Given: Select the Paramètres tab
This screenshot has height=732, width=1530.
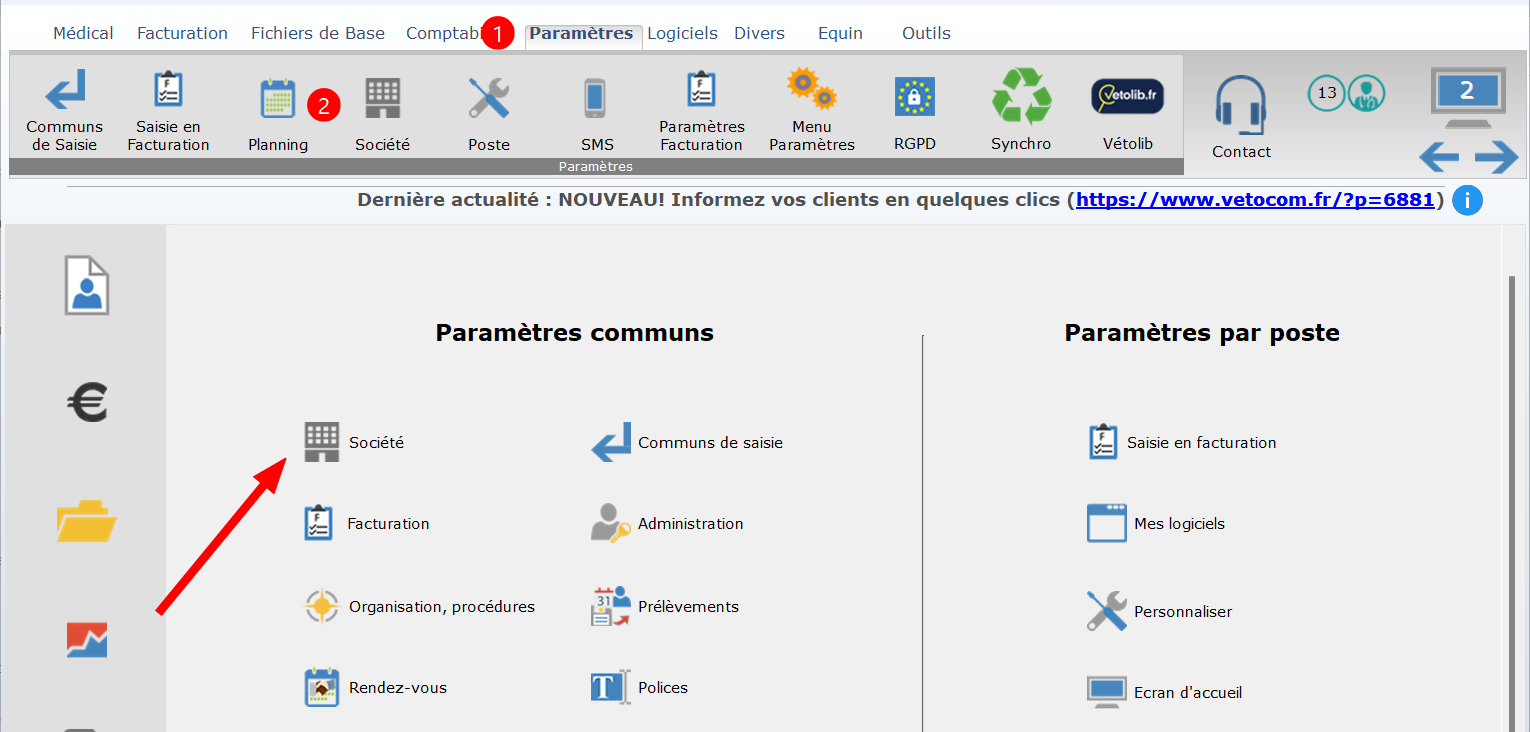Looking at the screenshot, I should point(581,33).
